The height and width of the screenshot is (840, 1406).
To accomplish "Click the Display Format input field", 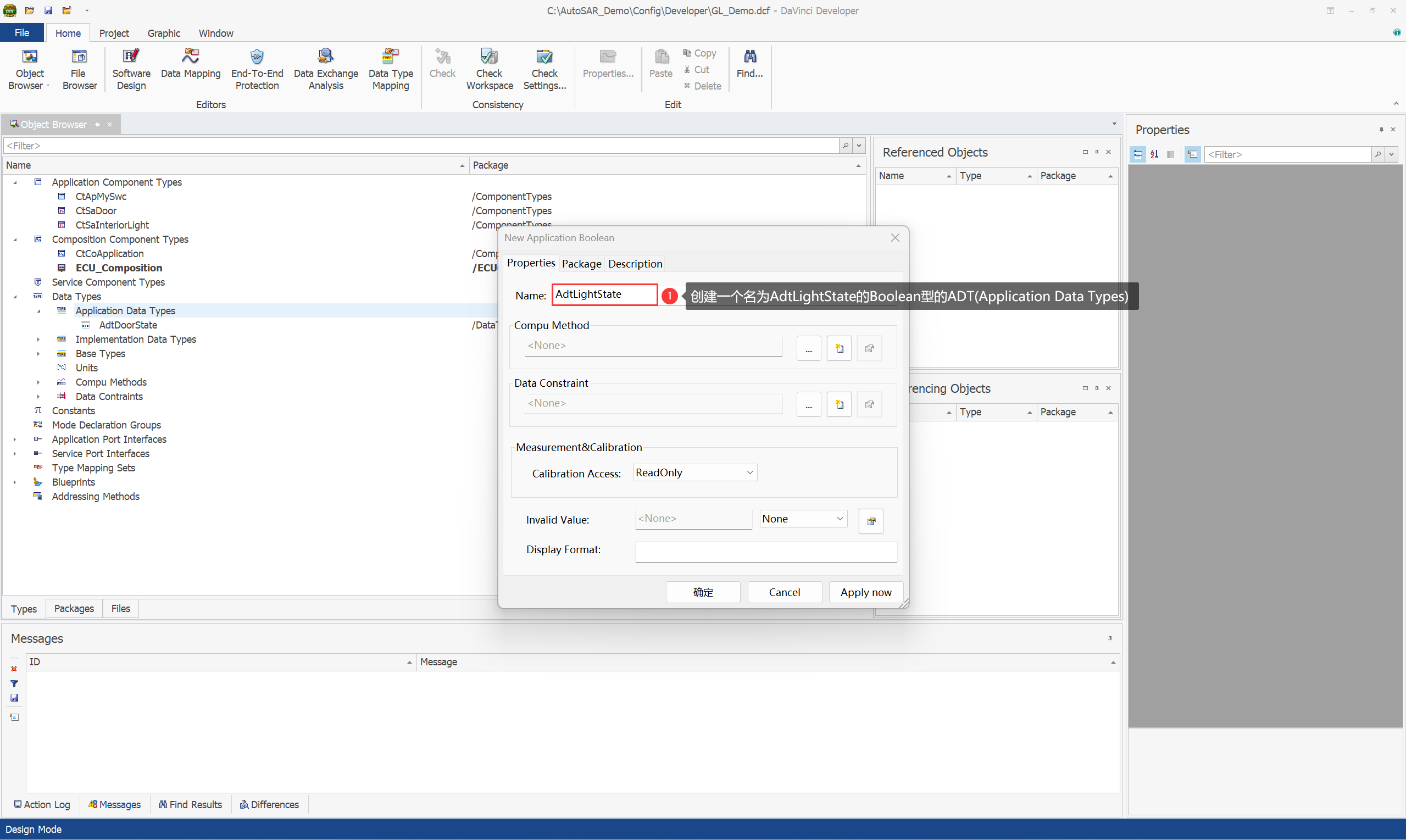I will 765,552.
